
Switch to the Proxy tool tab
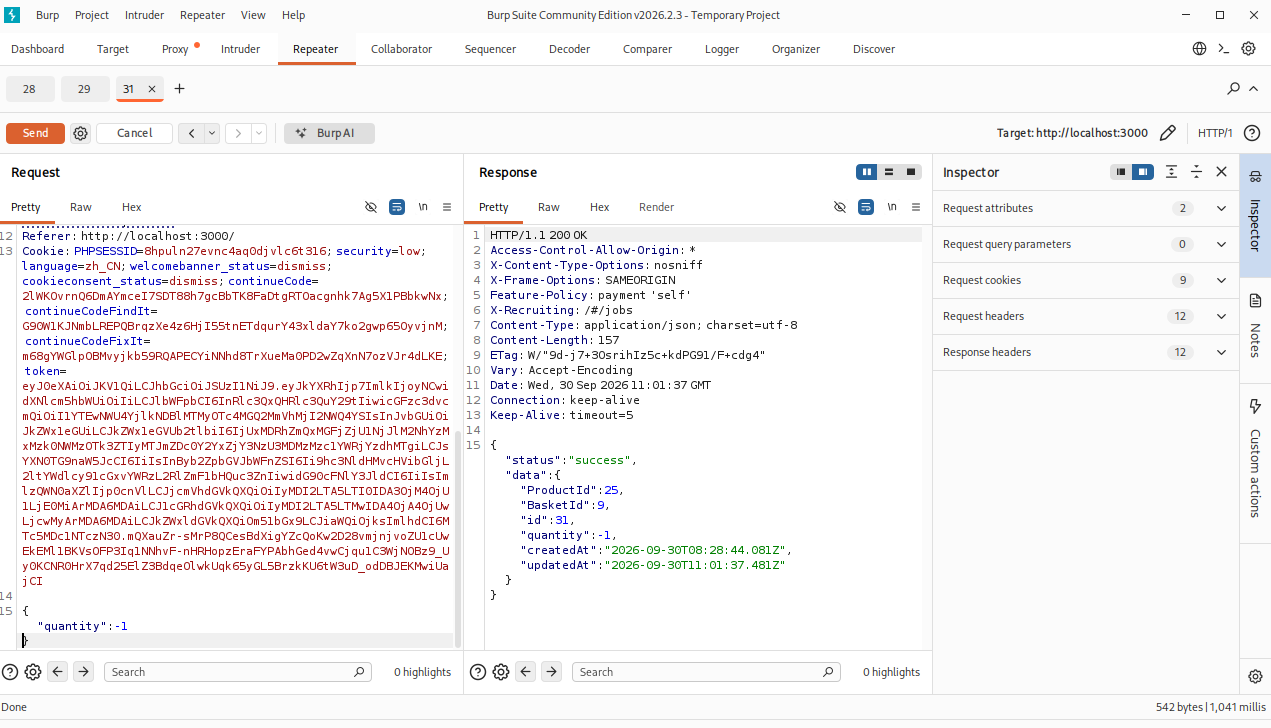[x=175, y=49]
